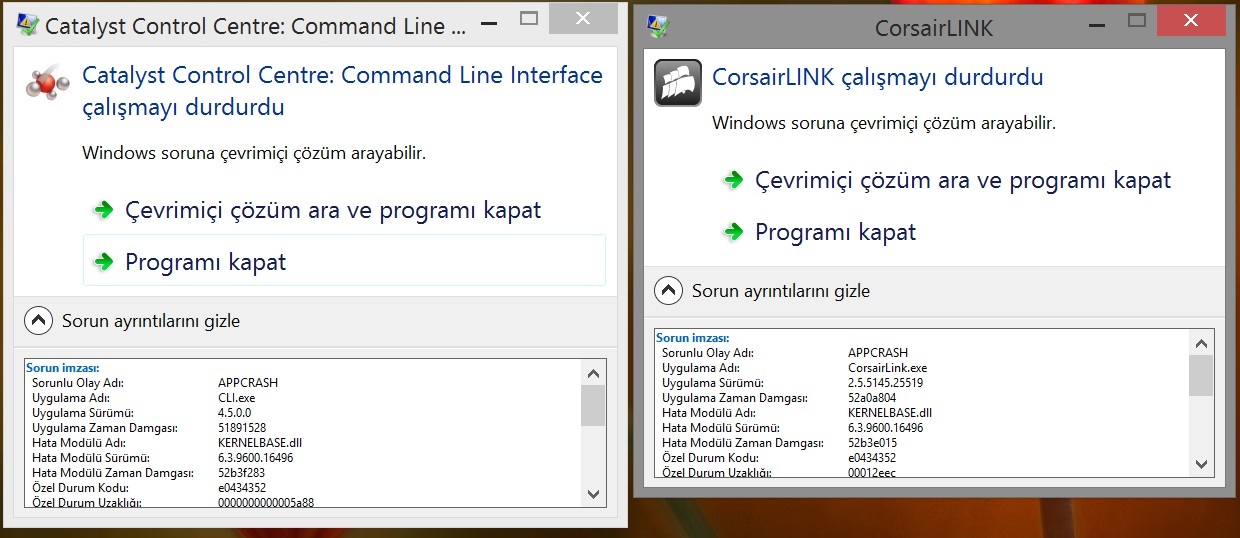Click version value '2.5.5145.25519'

tap(886, 383)
